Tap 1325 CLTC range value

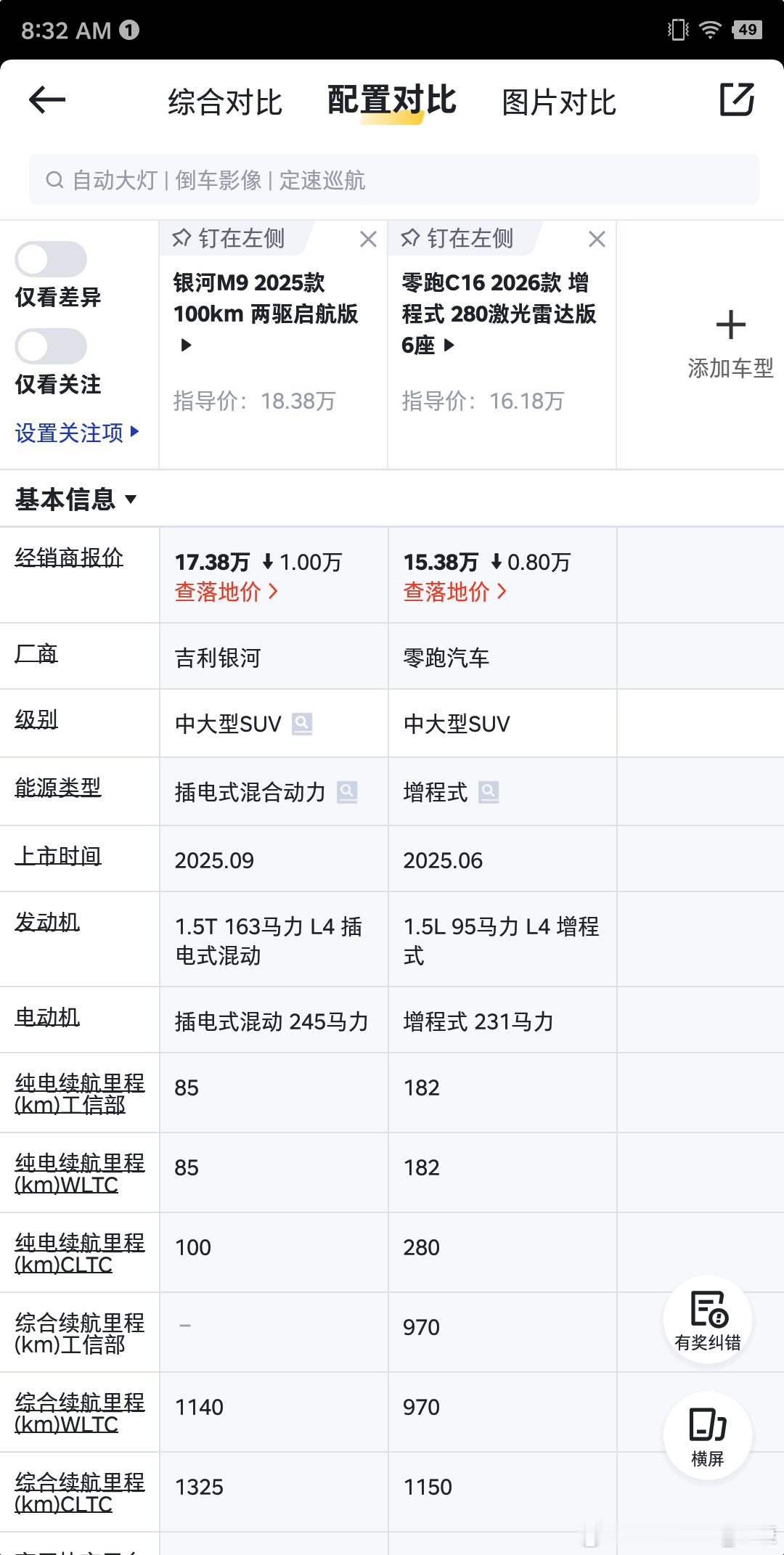pyautogui.click(x=199, y=1487)
